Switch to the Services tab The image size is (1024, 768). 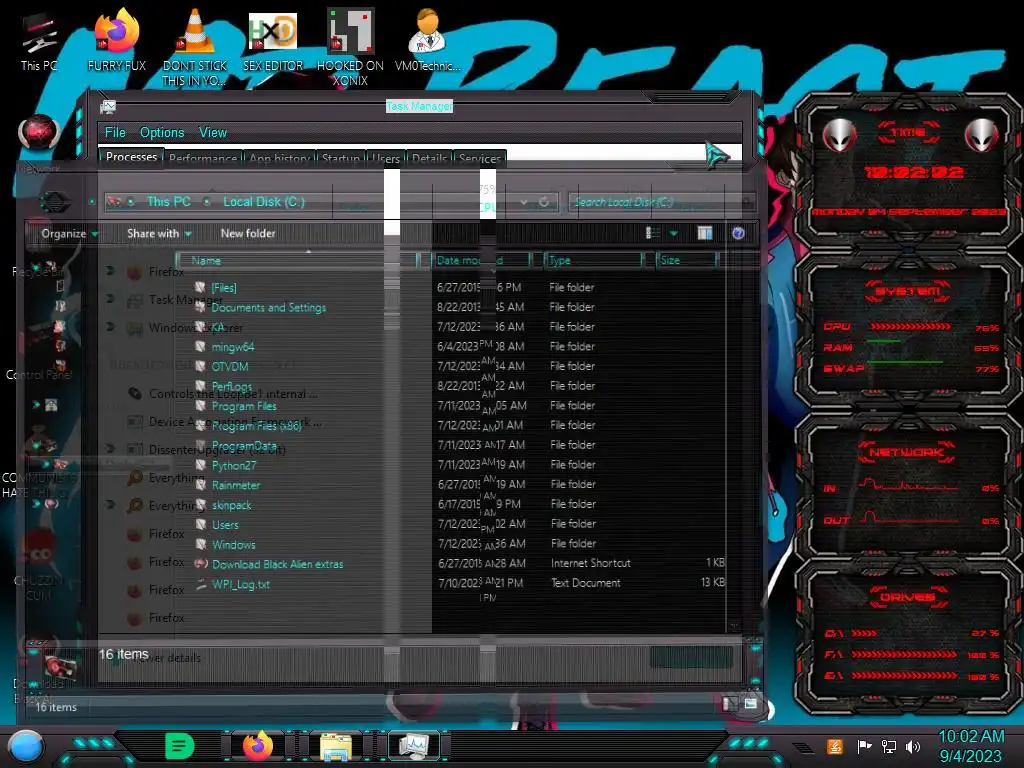(480, 158)
